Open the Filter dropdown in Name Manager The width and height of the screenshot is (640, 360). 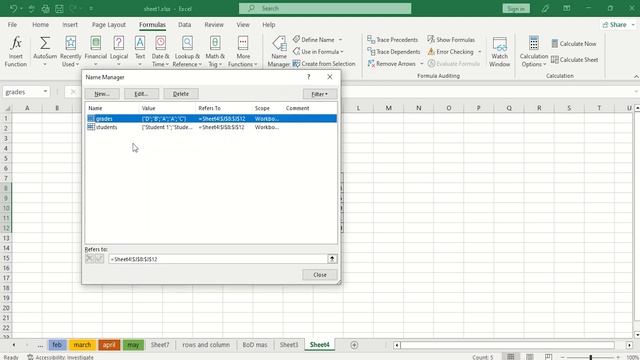pos(320,94)
